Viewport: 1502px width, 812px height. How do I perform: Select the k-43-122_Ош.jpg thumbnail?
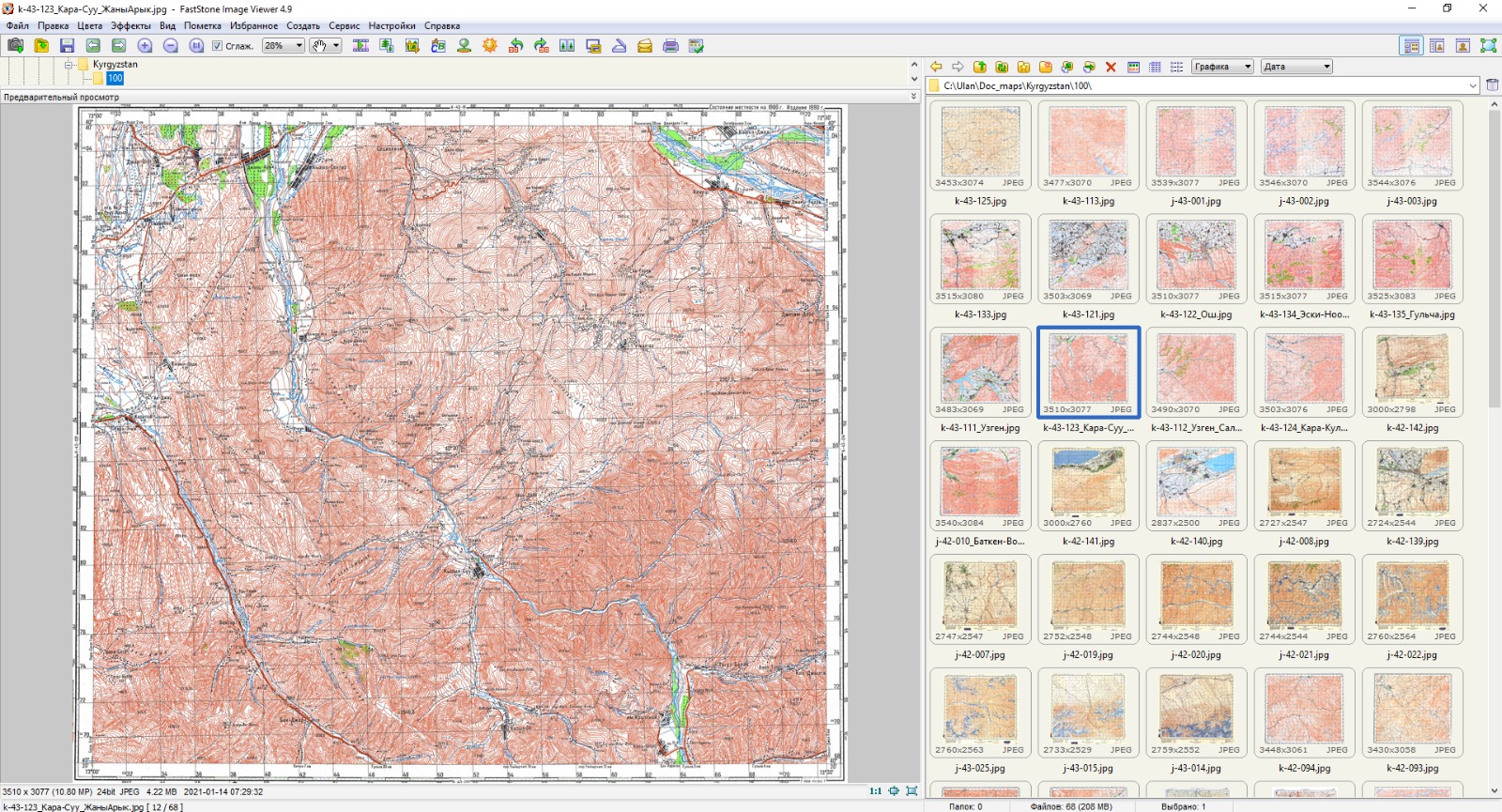[x=1196, y=257]
